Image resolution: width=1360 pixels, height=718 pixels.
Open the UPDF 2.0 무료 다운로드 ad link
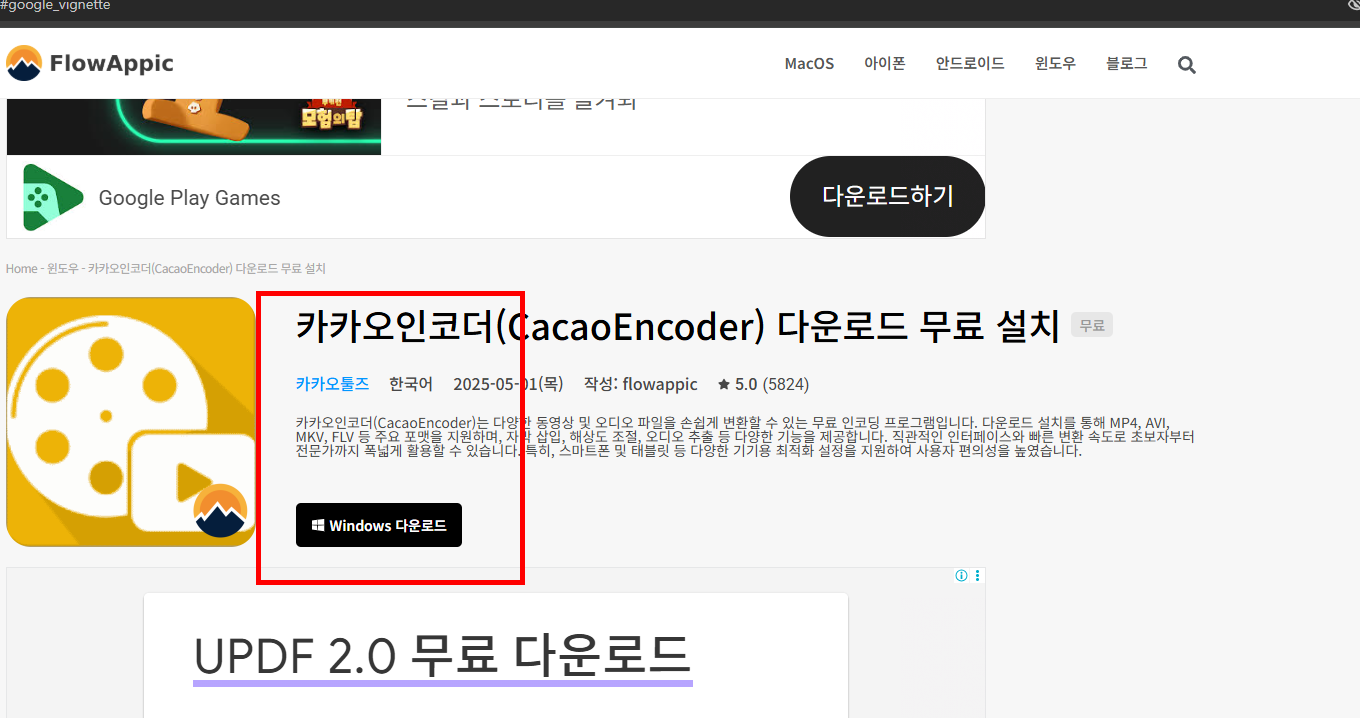[x=443, y=655]
